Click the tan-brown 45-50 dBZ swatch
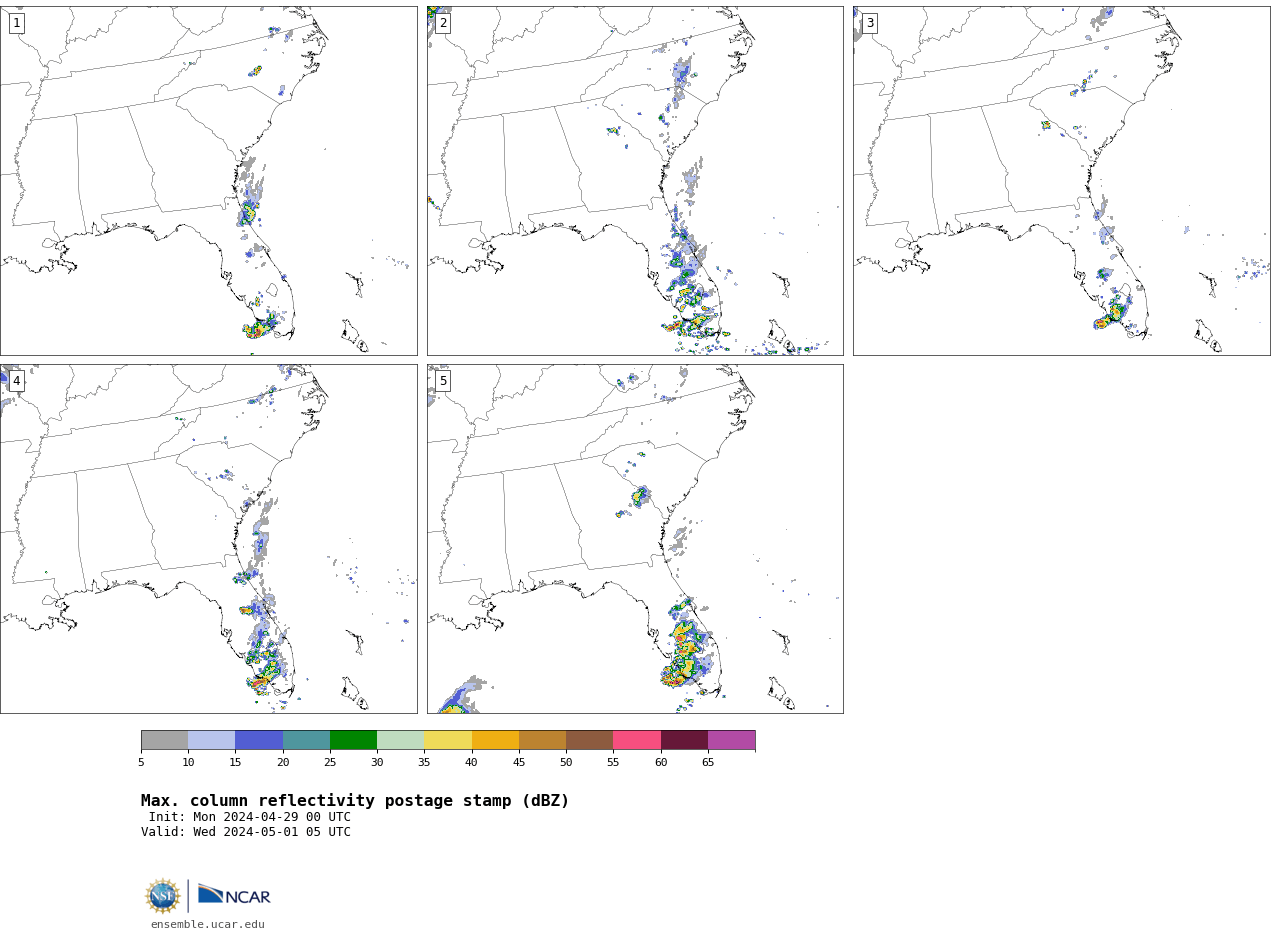1280x936 pixels. tap(542, 740)
